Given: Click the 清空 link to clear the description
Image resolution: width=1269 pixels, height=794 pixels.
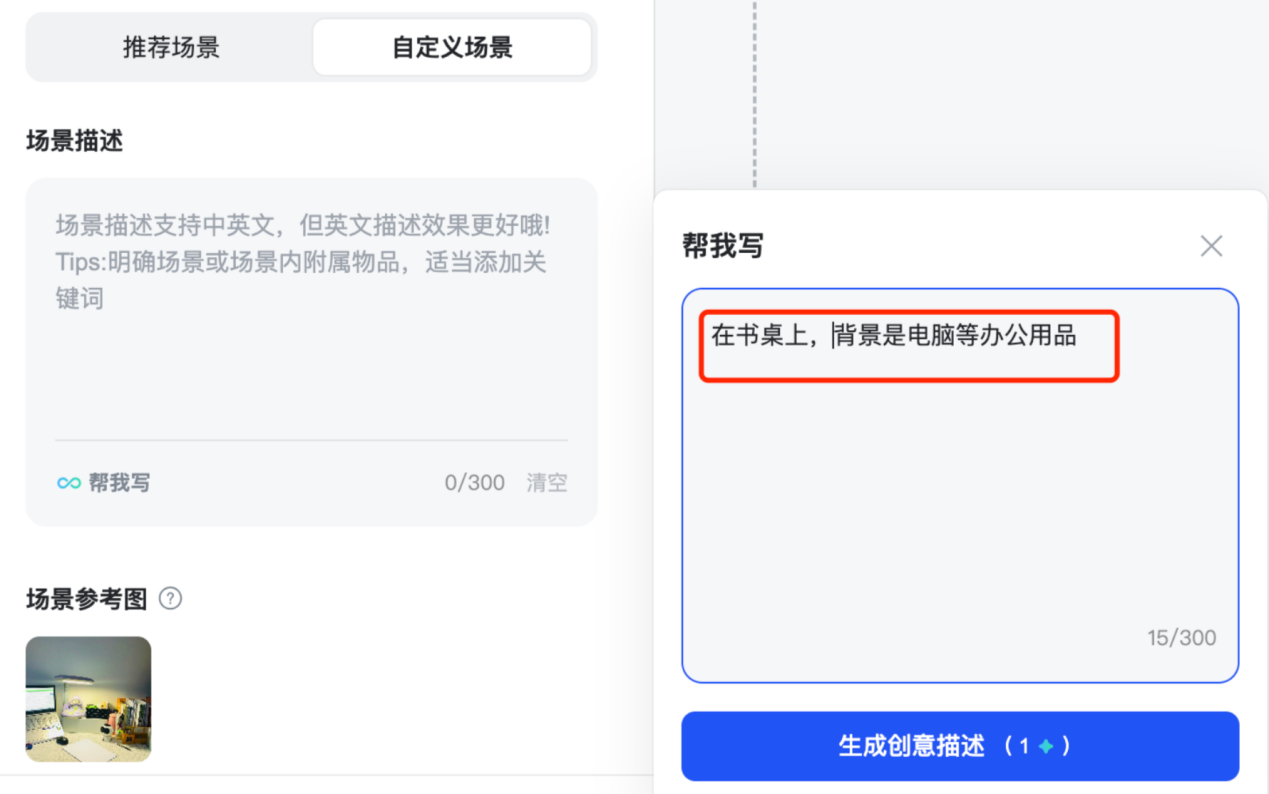Looking at the screenshot, I should click(547, 483).
